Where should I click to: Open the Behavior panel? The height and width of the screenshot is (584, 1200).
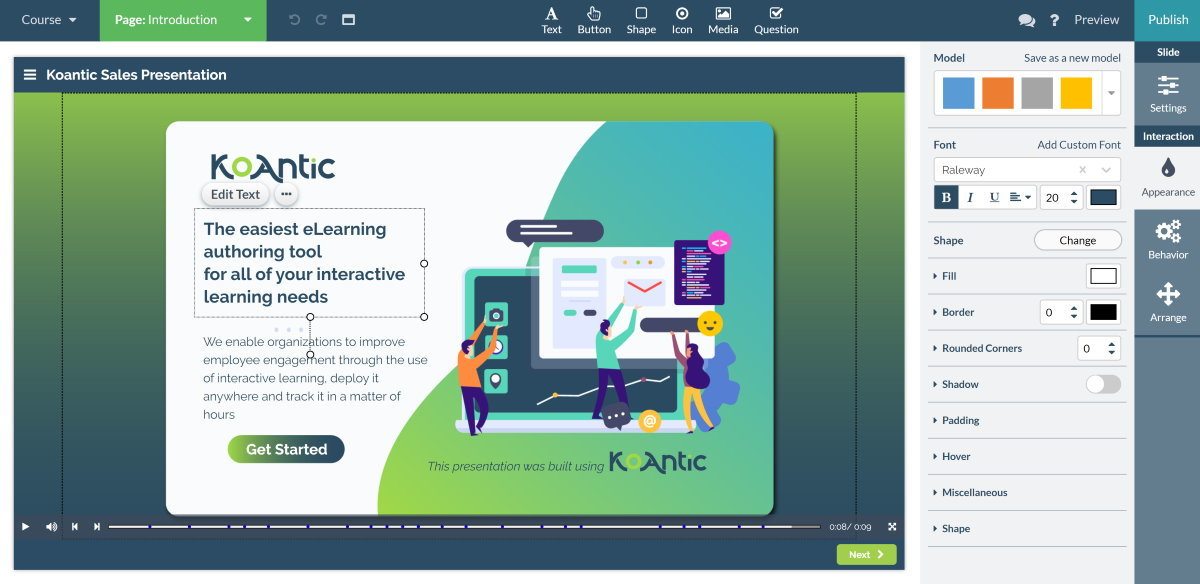(1167, 241)
